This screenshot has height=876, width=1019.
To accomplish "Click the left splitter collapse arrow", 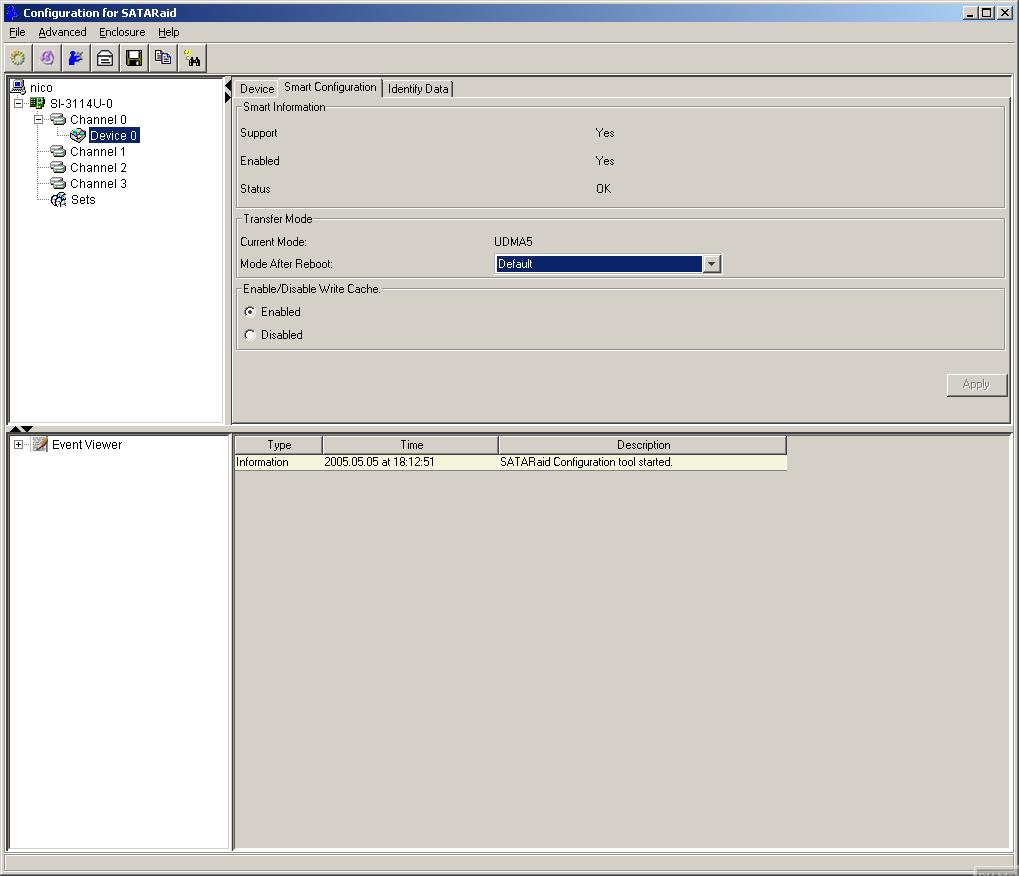I will (x=227, y=86).
